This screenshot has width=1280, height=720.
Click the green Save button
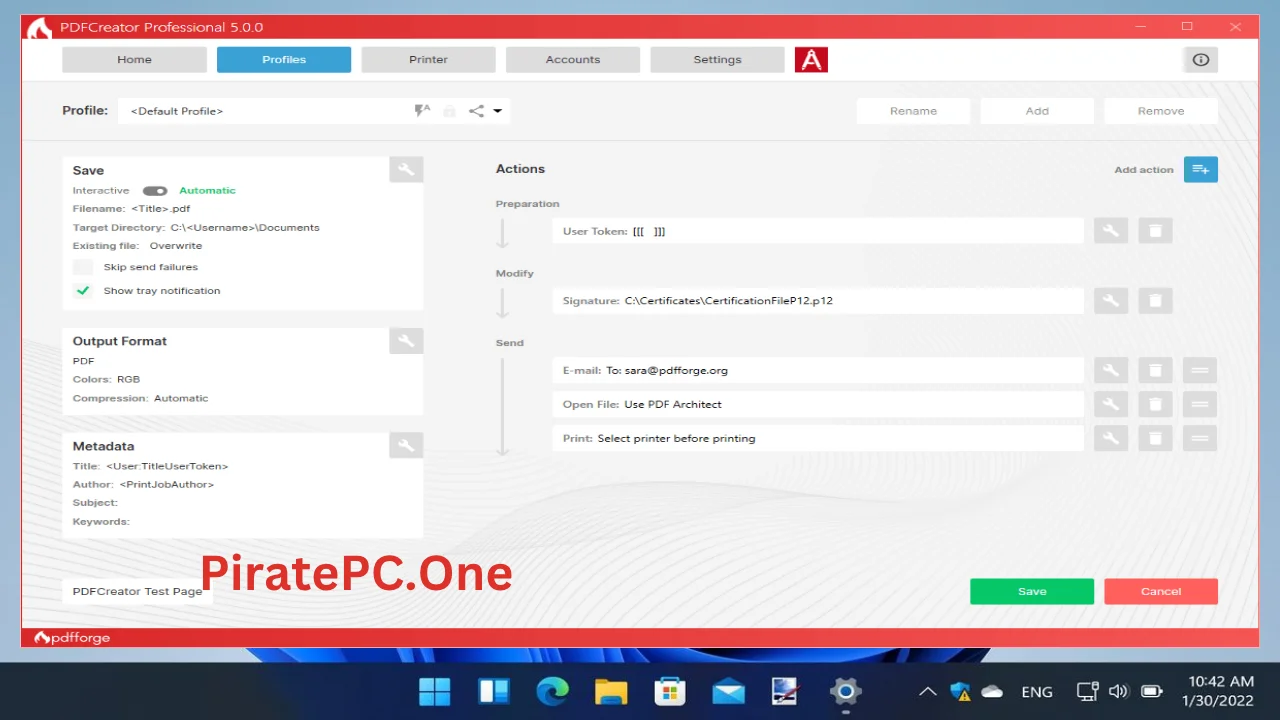pos(1032,591)
